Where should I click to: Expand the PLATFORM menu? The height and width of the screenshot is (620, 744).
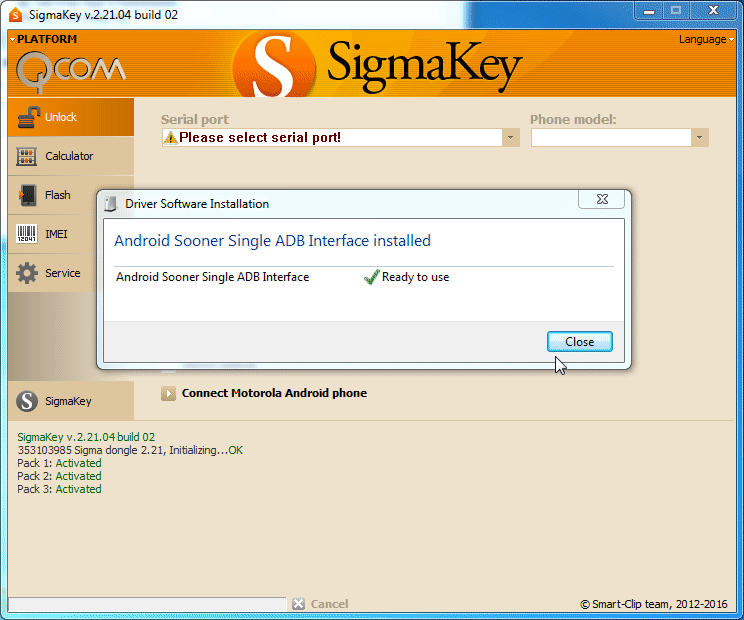43,39
